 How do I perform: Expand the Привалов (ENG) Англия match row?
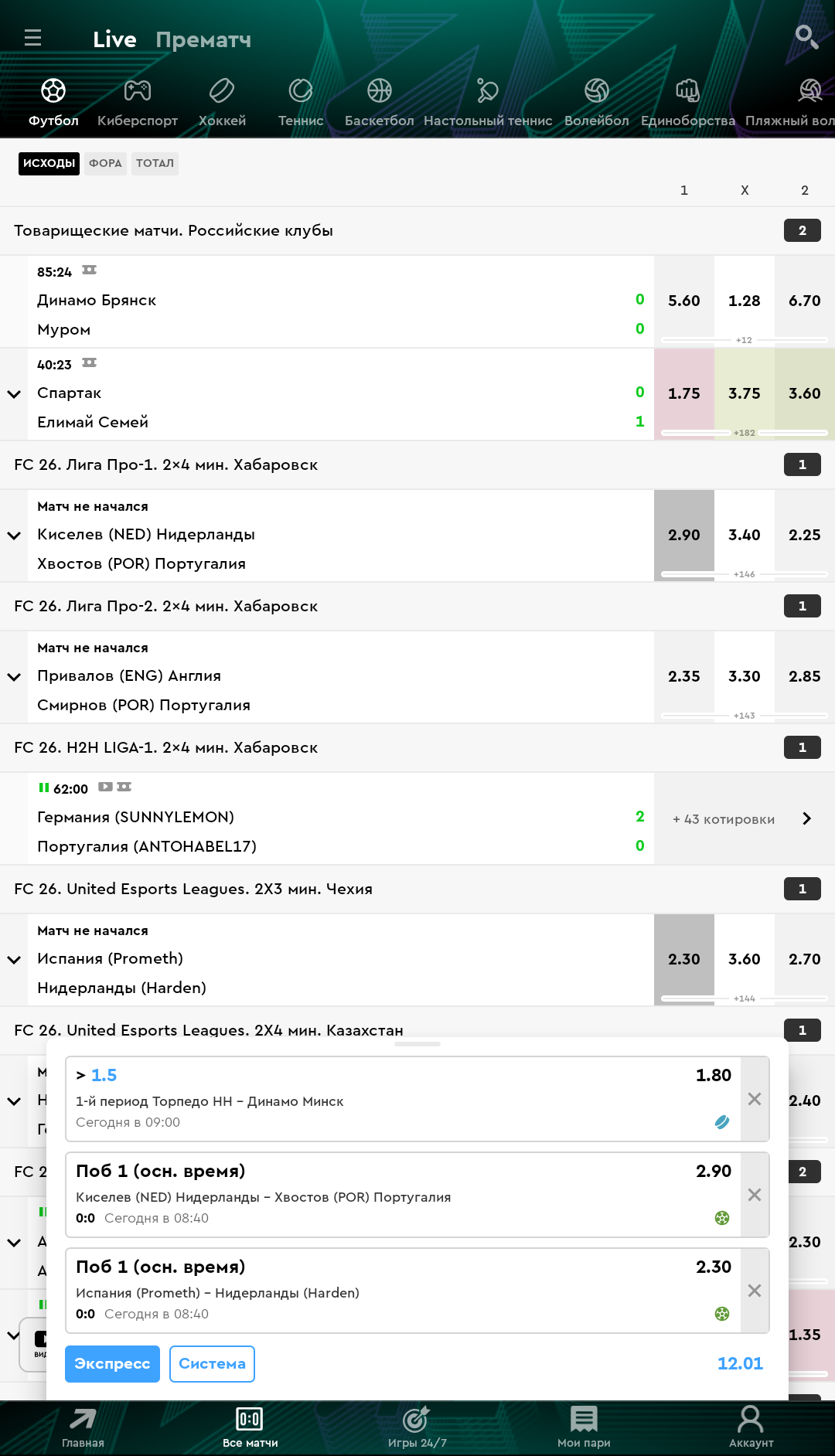(x=14, y=677)
